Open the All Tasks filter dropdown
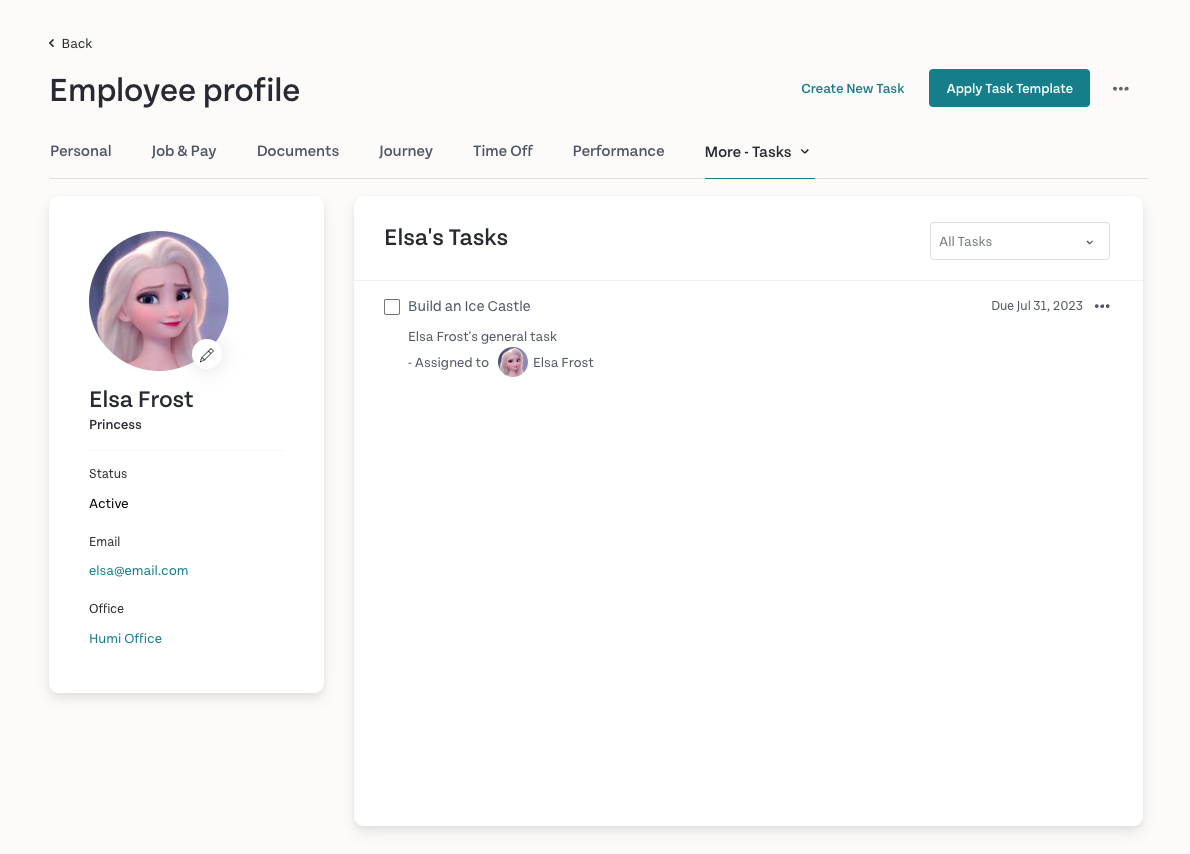Screen dimensions: 1190x854 [x=1019, y=241]
